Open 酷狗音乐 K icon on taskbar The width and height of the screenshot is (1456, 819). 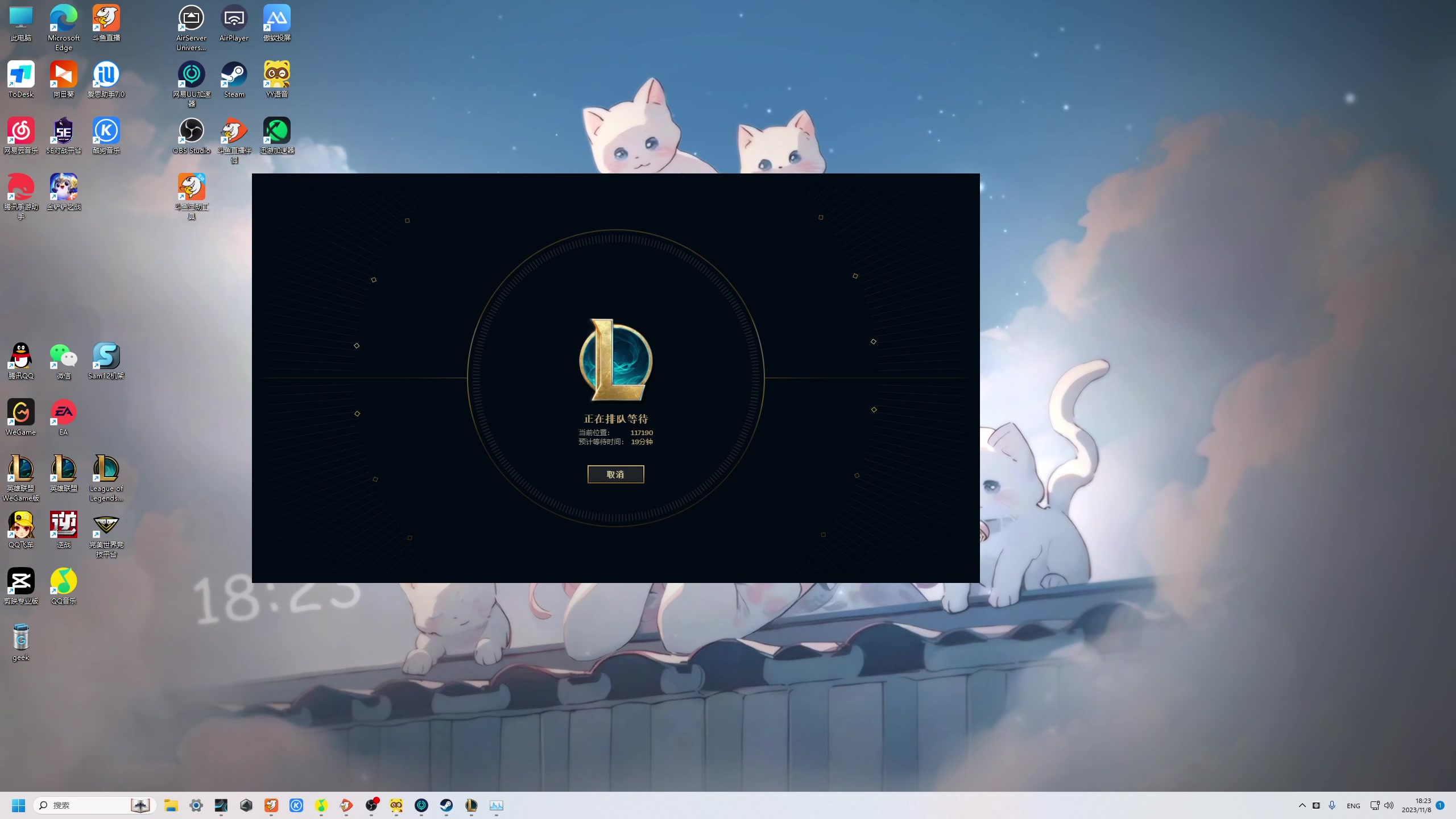(x=296, y=805)
